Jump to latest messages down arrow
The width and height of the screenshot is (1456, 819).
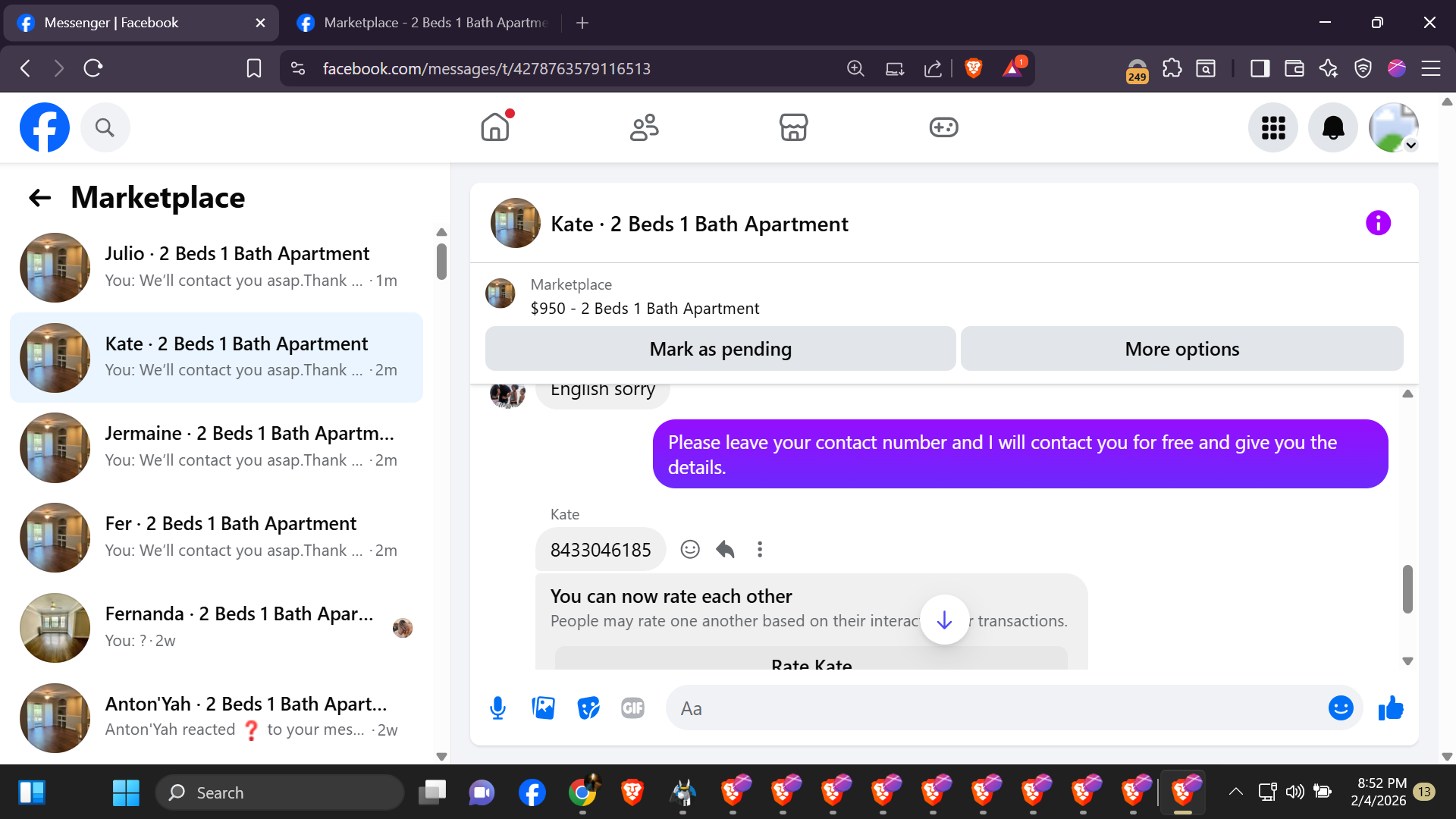[944, 620]
